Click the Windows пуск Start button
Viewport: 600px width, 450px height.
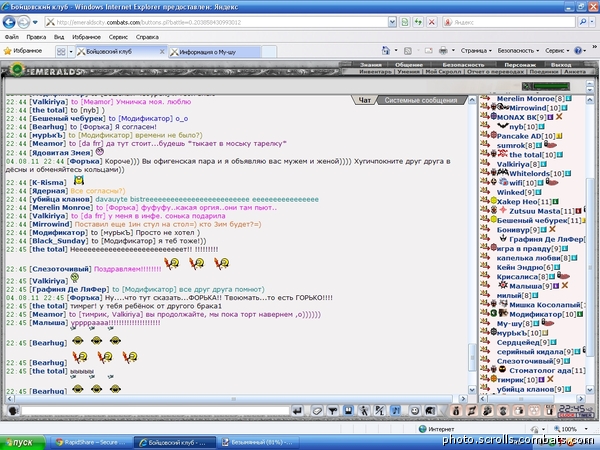(22, 443)
